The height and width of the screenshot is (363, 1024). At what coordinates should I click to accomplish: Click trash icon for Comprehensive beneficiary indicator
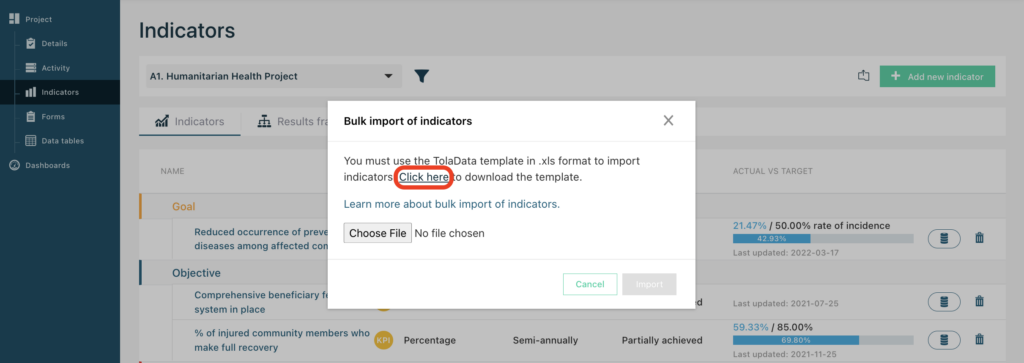pyautogui.click(x=979, y=301)
